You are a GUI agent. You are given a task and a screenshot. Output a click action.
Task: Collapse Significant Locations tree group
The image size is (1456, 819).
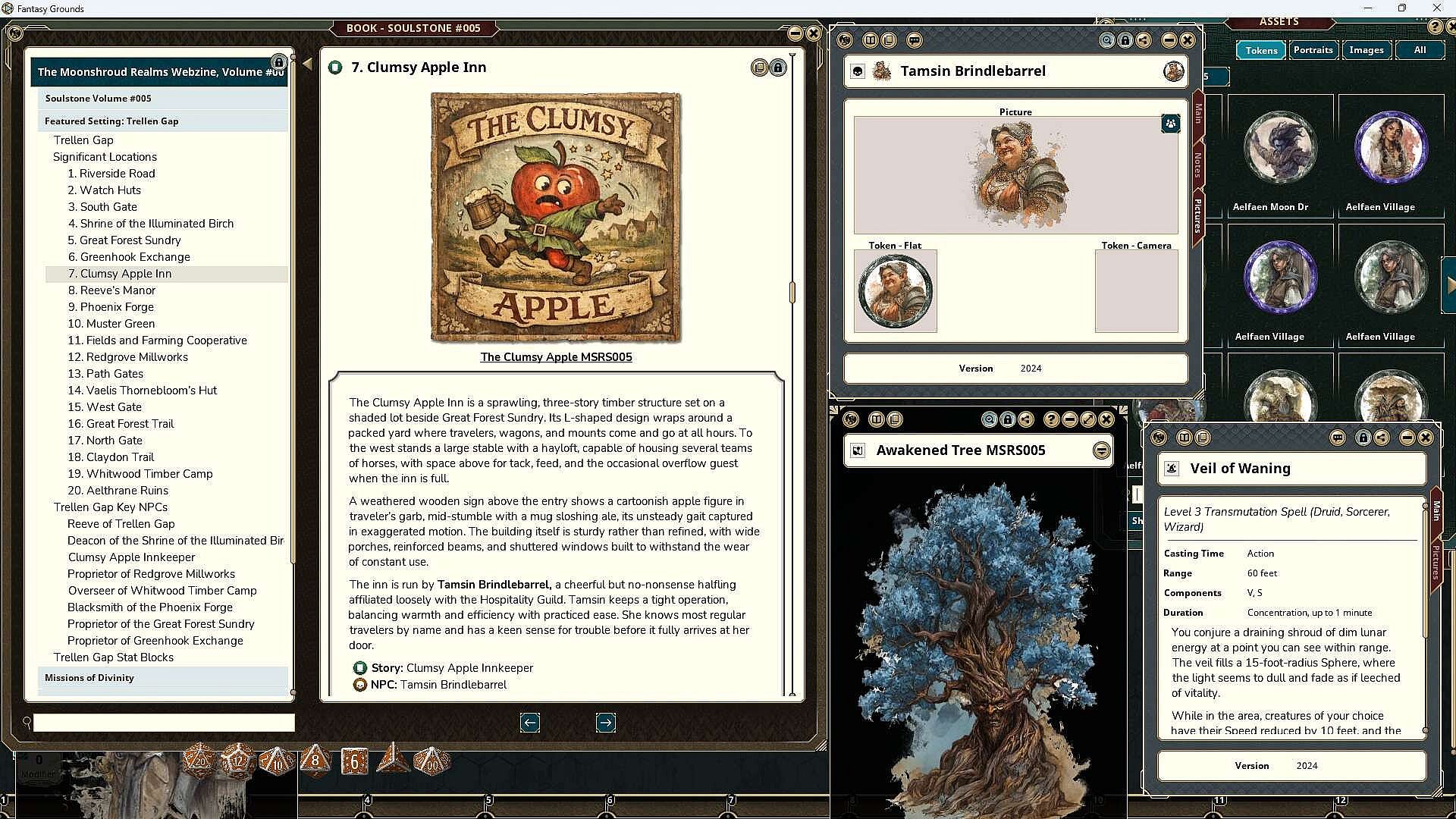105,157
